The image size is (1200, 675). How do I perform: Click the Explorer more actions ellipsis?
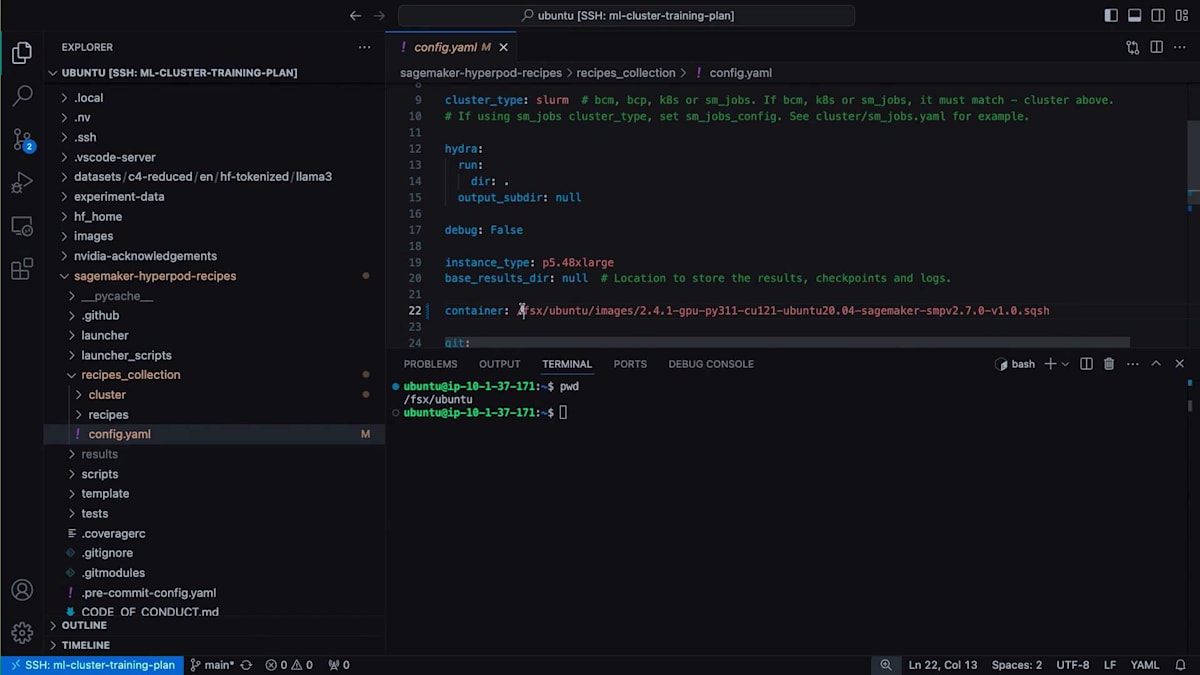[x=364, y=47]
